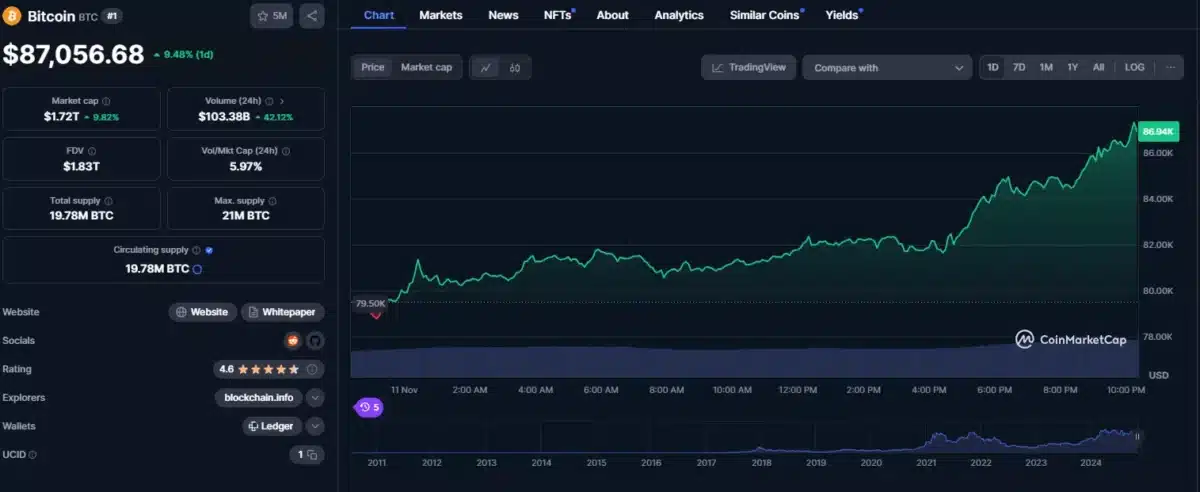
Task: Click the 5.97% Vol/Mkt Cap value
Action: click(246, 166)
